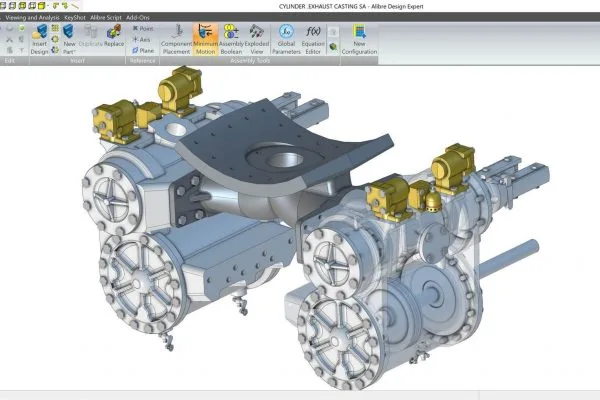
Task: Insert a reference Axis
Action: coord(141,39)
